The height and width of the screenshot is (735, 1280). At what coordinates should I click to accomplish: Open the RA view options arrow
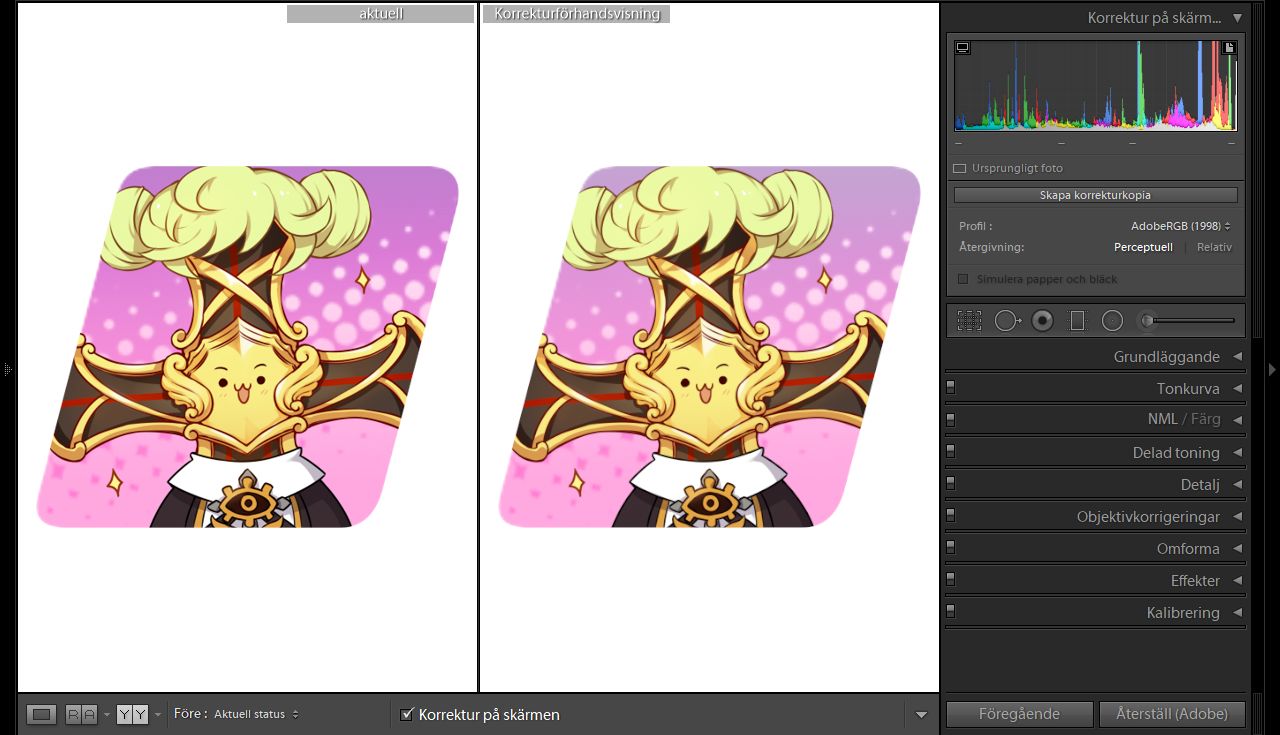pos(106,715)
